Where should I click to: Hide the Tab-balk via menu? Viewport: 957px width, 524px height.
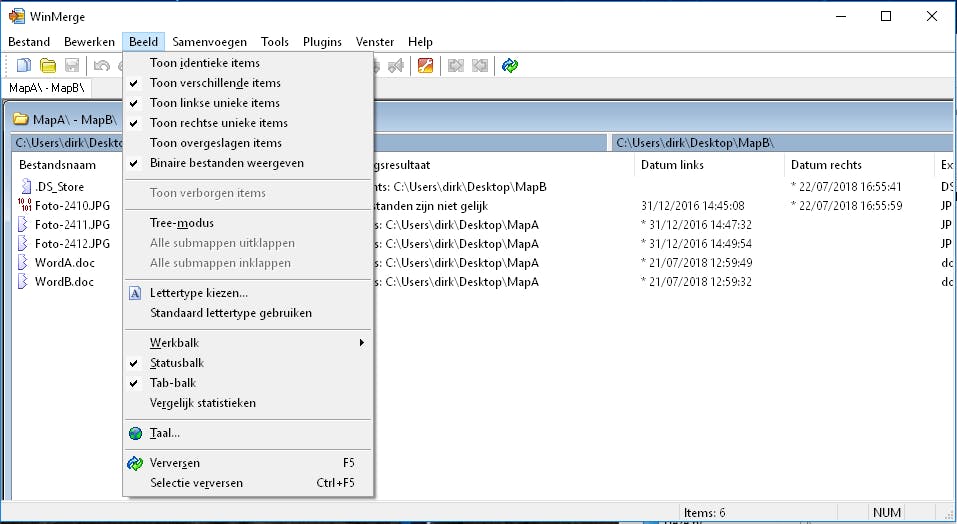(248, 382)
